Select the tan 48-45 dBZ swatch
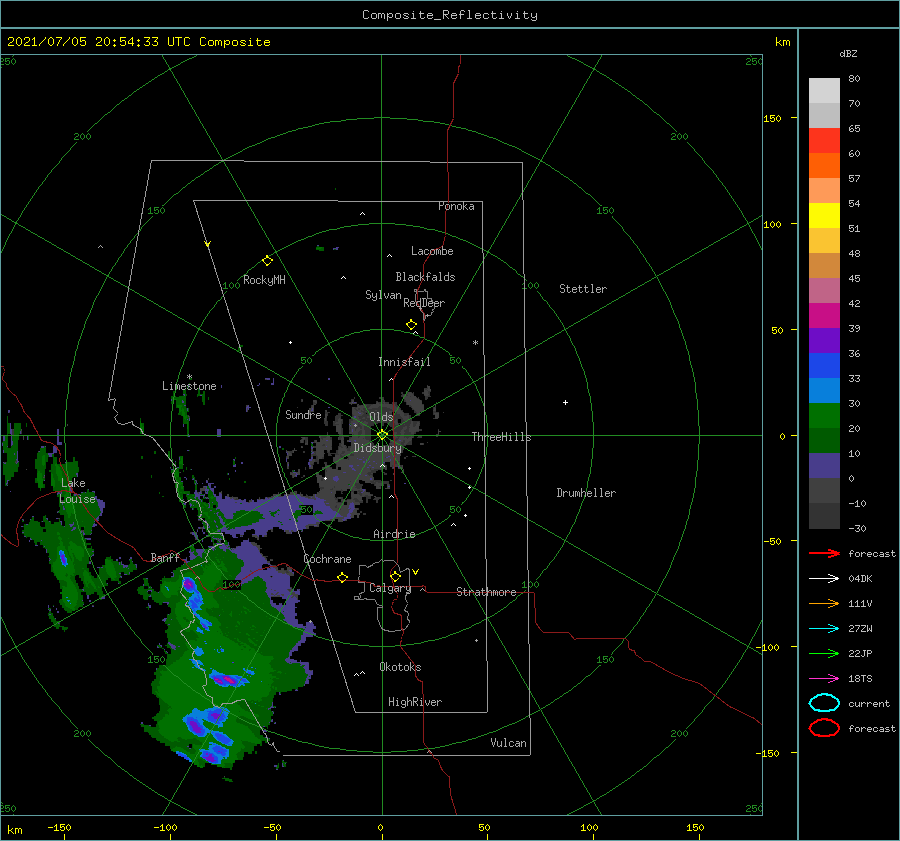 coord(824,266)
